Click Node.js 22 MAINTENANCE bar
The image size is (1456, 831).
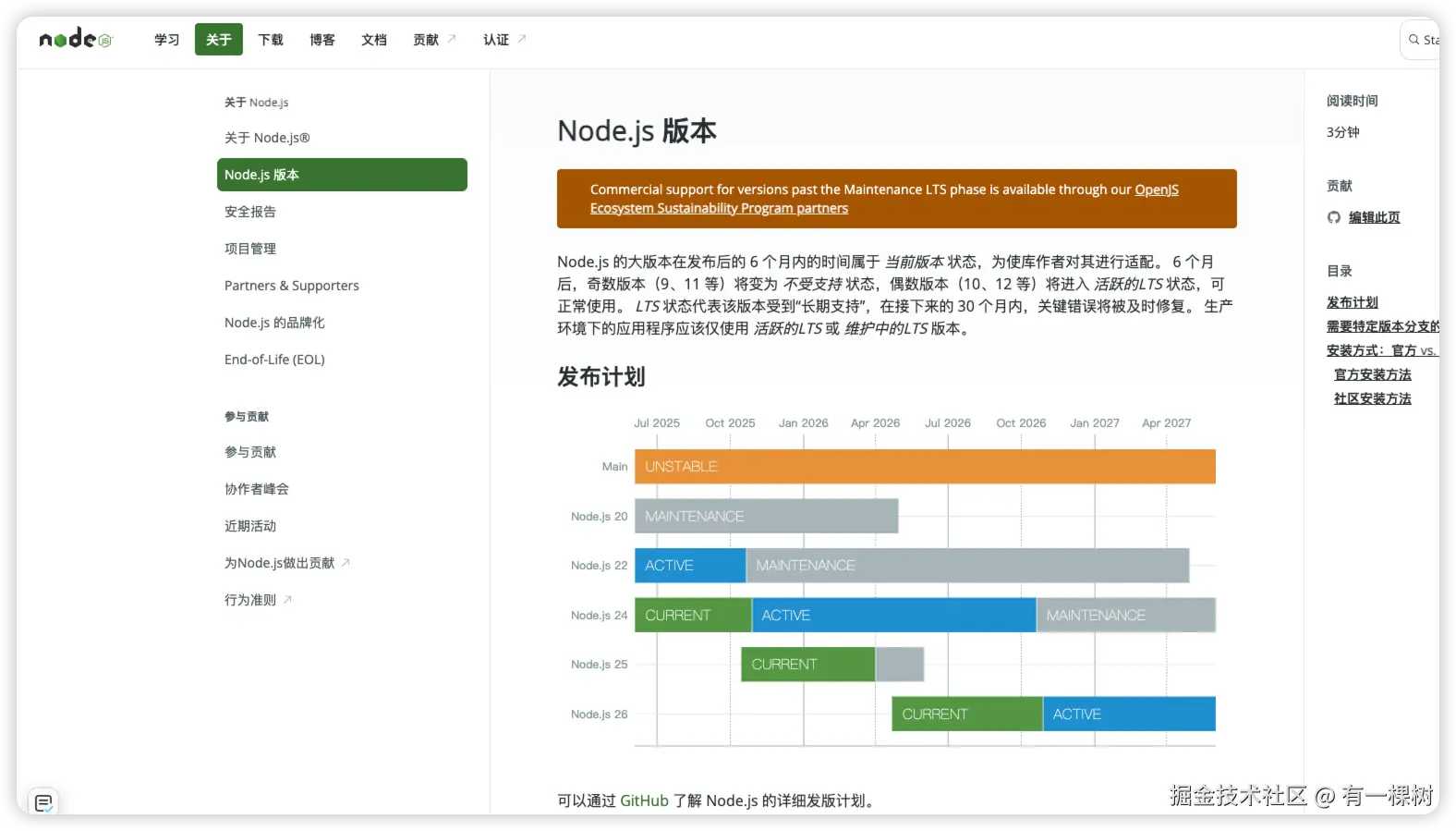pyautogui.click(x=967, y=565)
